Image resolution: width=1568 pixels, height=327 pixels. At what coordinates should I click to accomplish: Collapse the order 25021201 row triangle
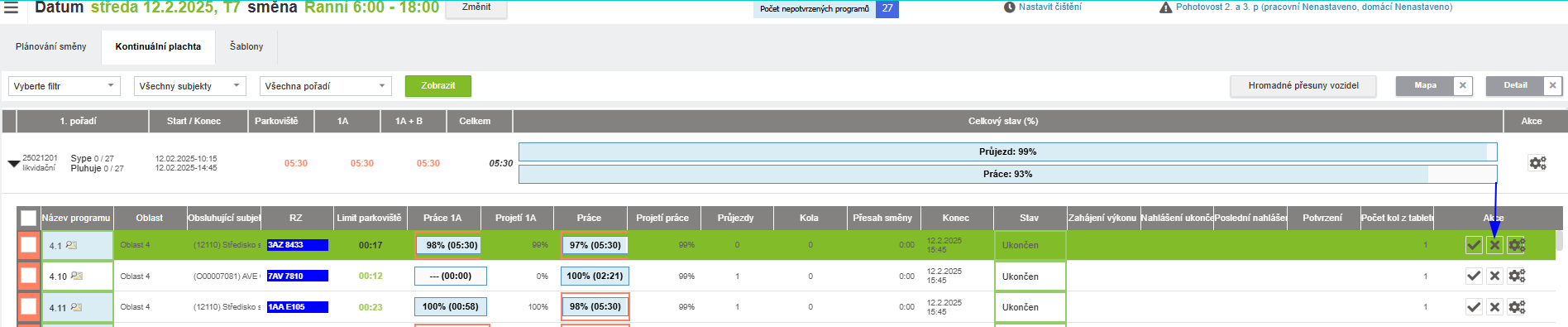[13, 163]
